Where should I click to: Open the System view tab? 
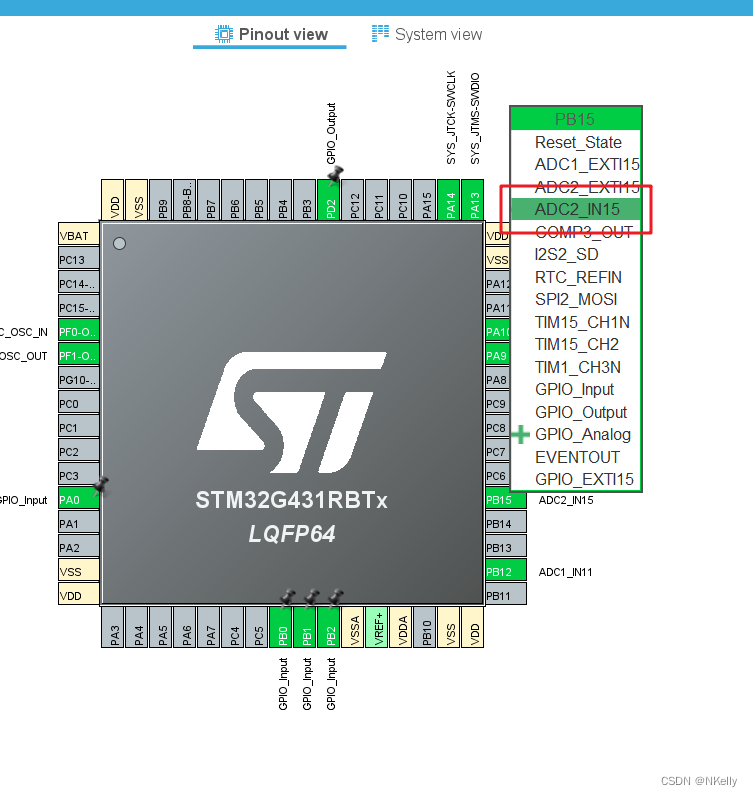tap(427, 34)
